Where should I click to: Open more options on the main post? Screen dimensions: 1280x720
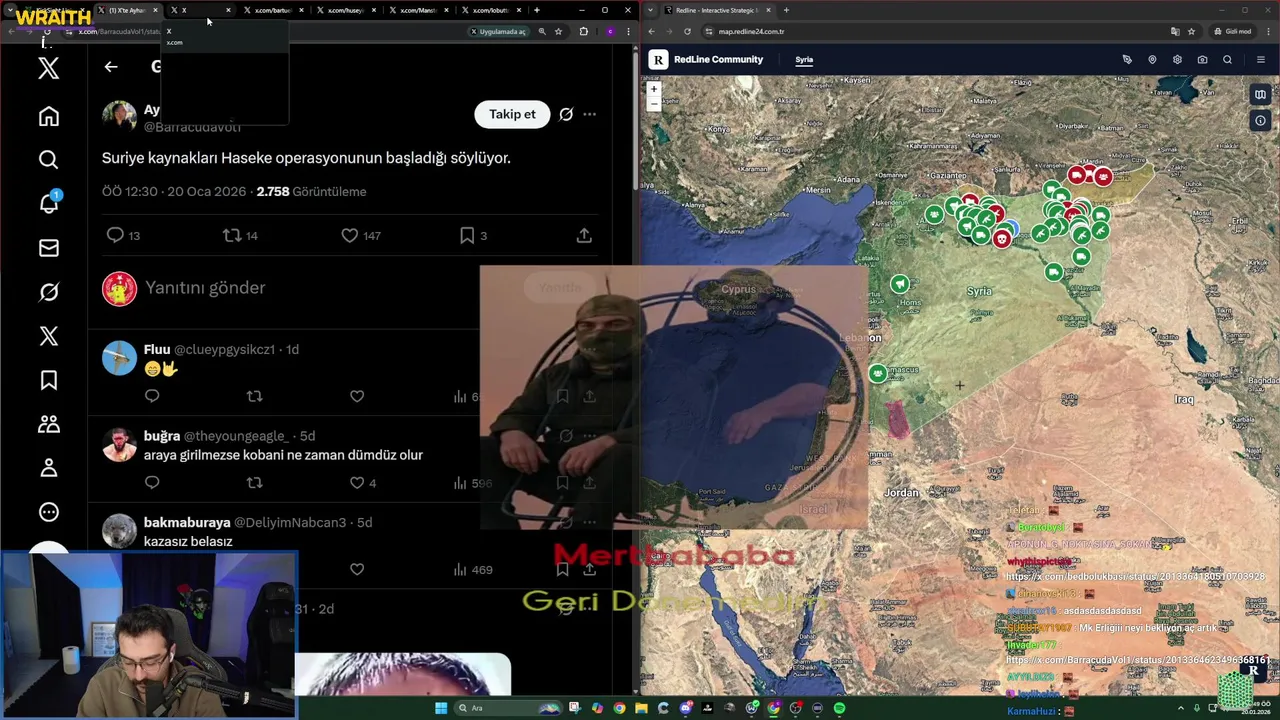coord(590,114)
